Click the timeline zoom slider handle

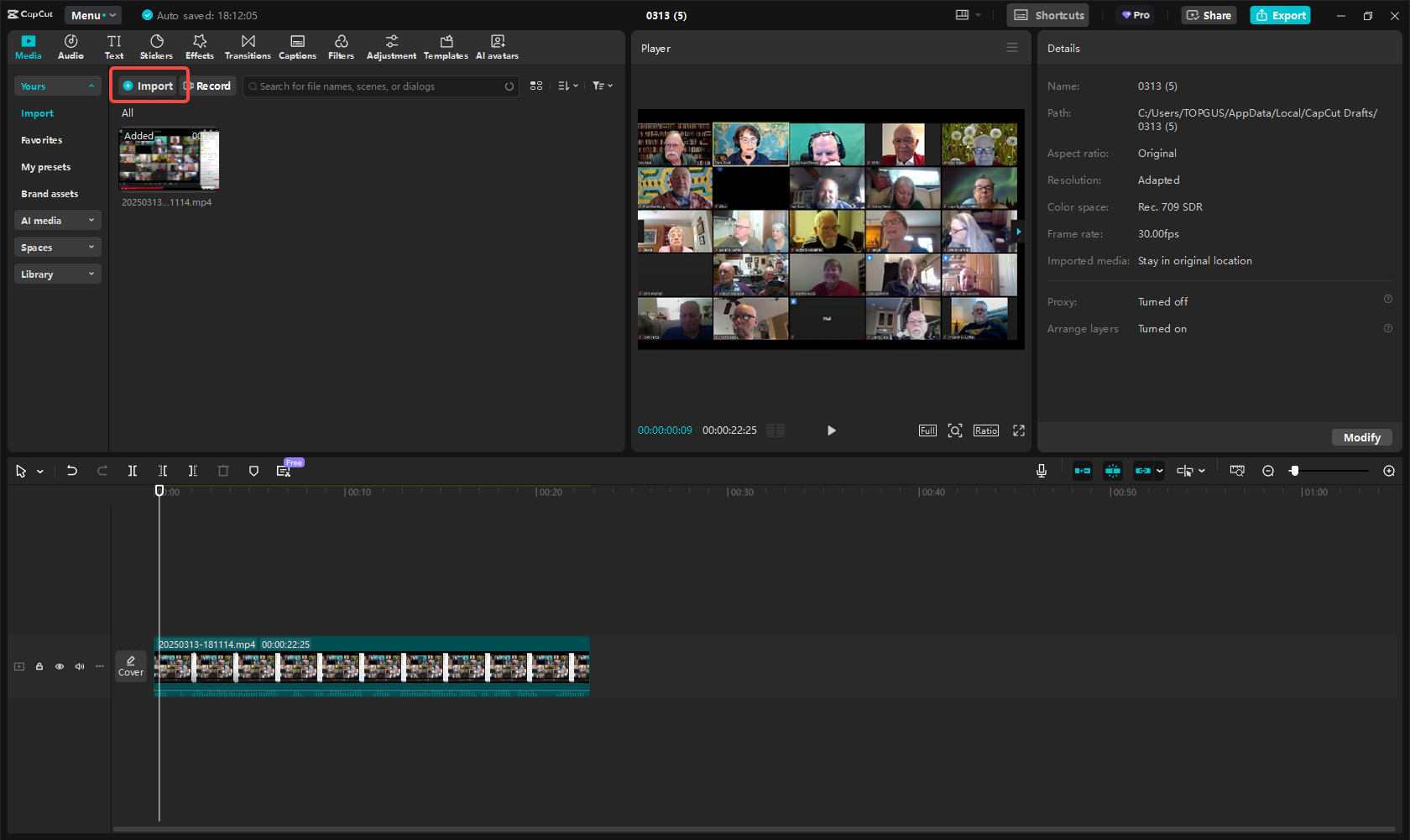point(1294,471)
